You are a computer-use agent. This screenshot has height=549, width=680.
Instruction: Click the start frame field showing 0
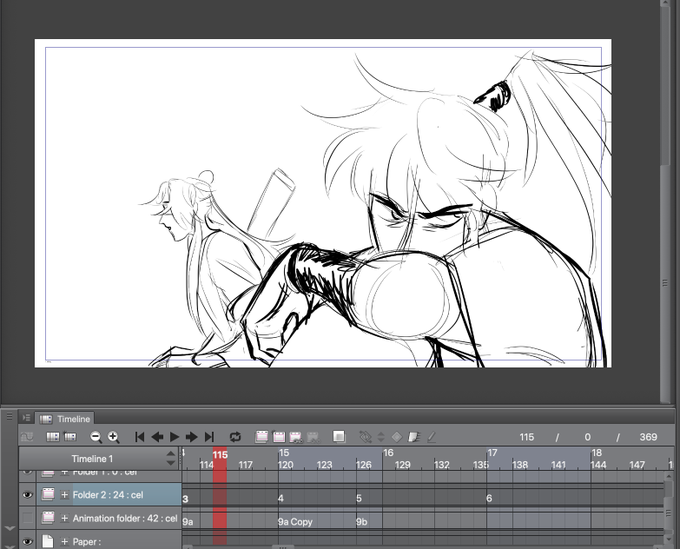click(x=587, y=437)
